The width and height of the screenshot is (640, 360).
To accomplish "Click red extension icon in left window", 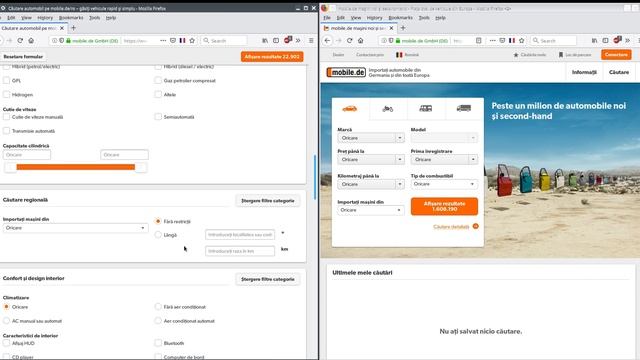I will [288, 40].
